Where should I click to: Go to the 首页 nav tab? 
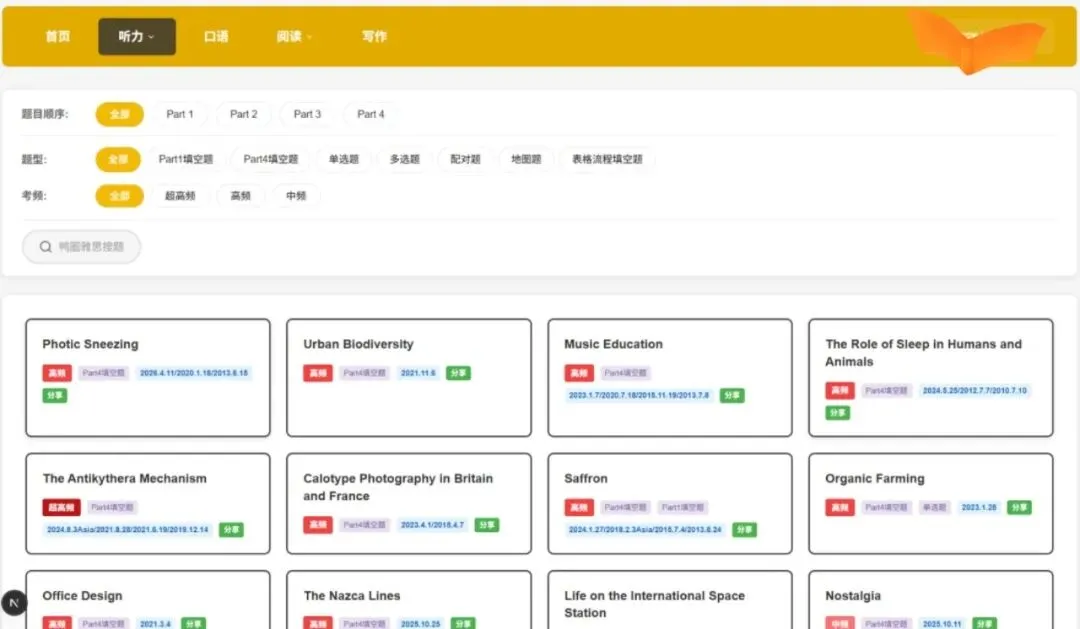click(x=58, y=37)
